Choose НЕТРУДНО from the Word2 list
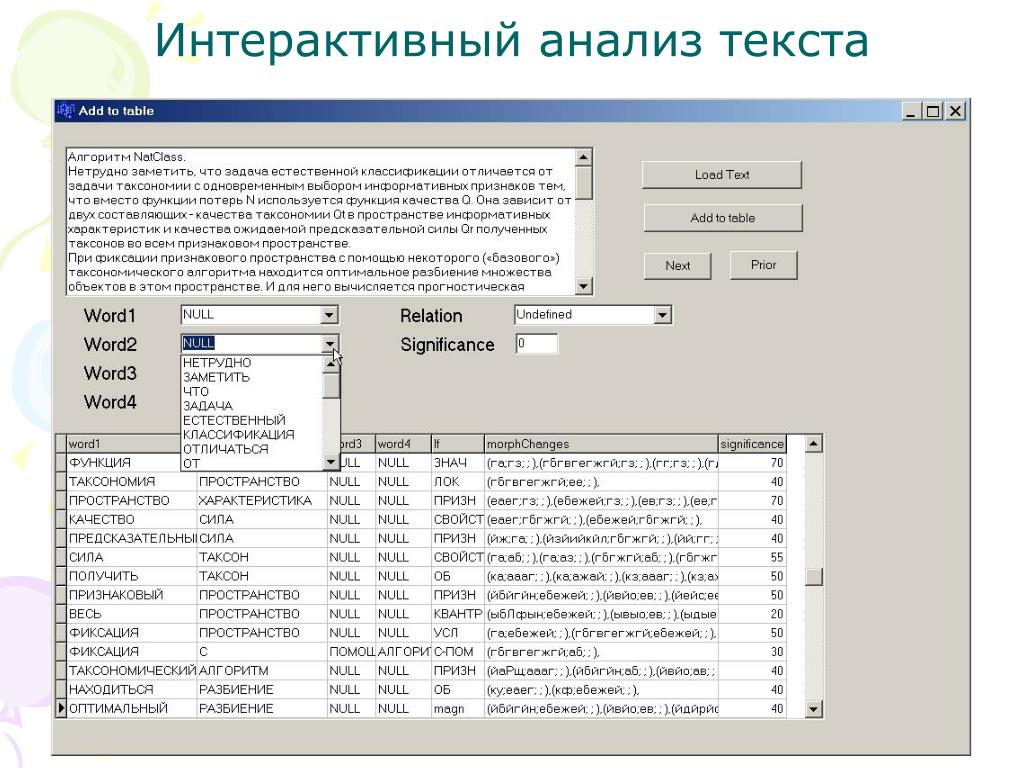Image resolution: width=1024 pixels, height=768 pixels. (251, 362)
